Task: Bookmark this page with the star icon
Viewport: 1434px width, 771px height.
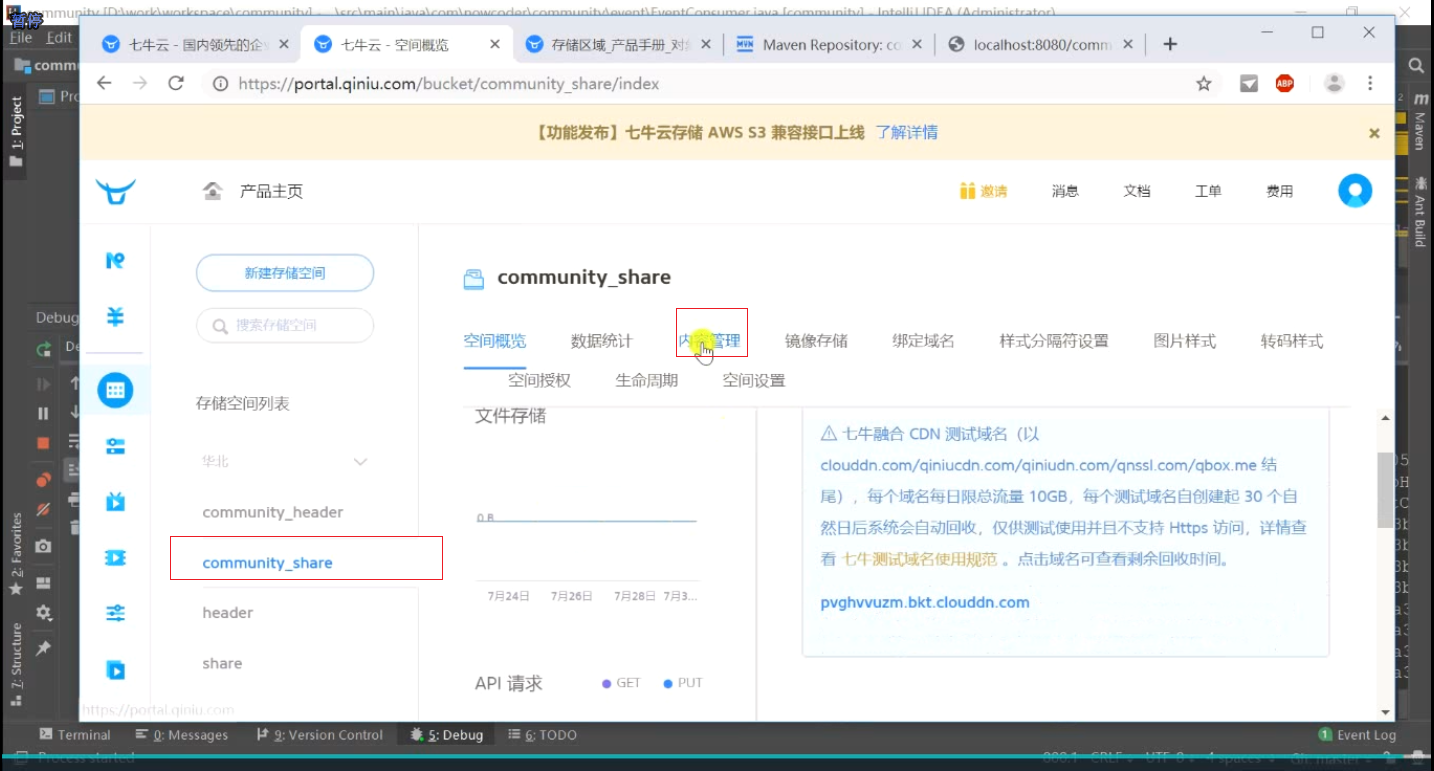Action: (x=1204, y=84)
